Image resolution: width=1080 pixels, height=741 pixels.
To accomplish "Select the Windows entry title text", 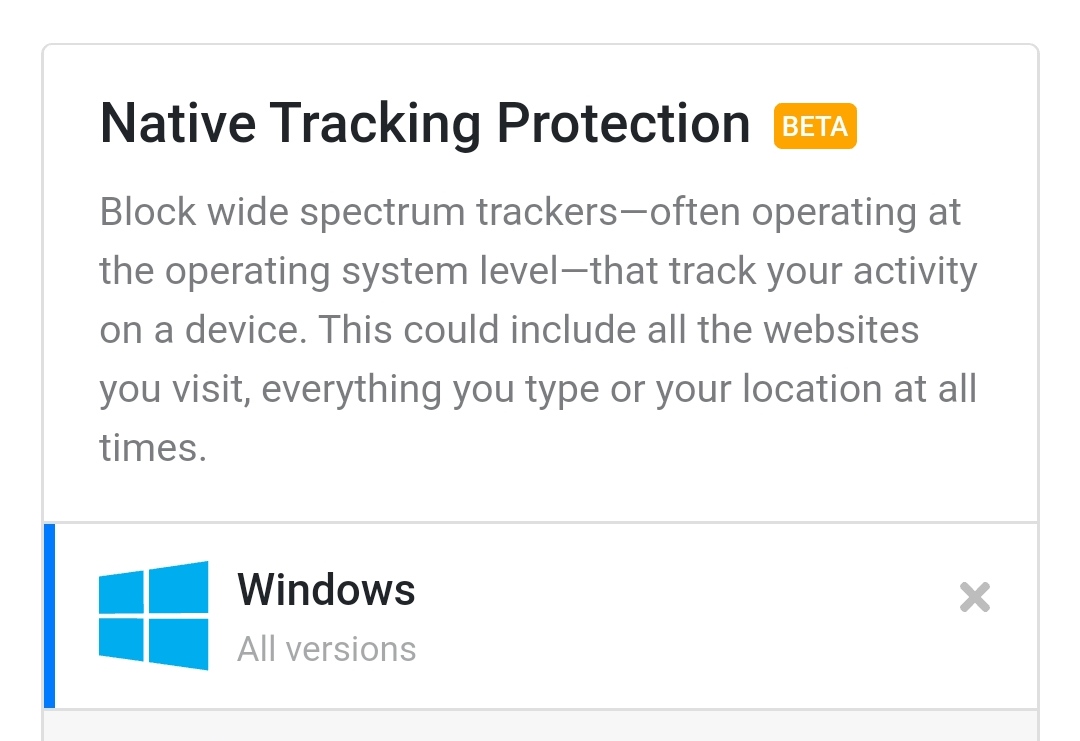I will point(326,590).
